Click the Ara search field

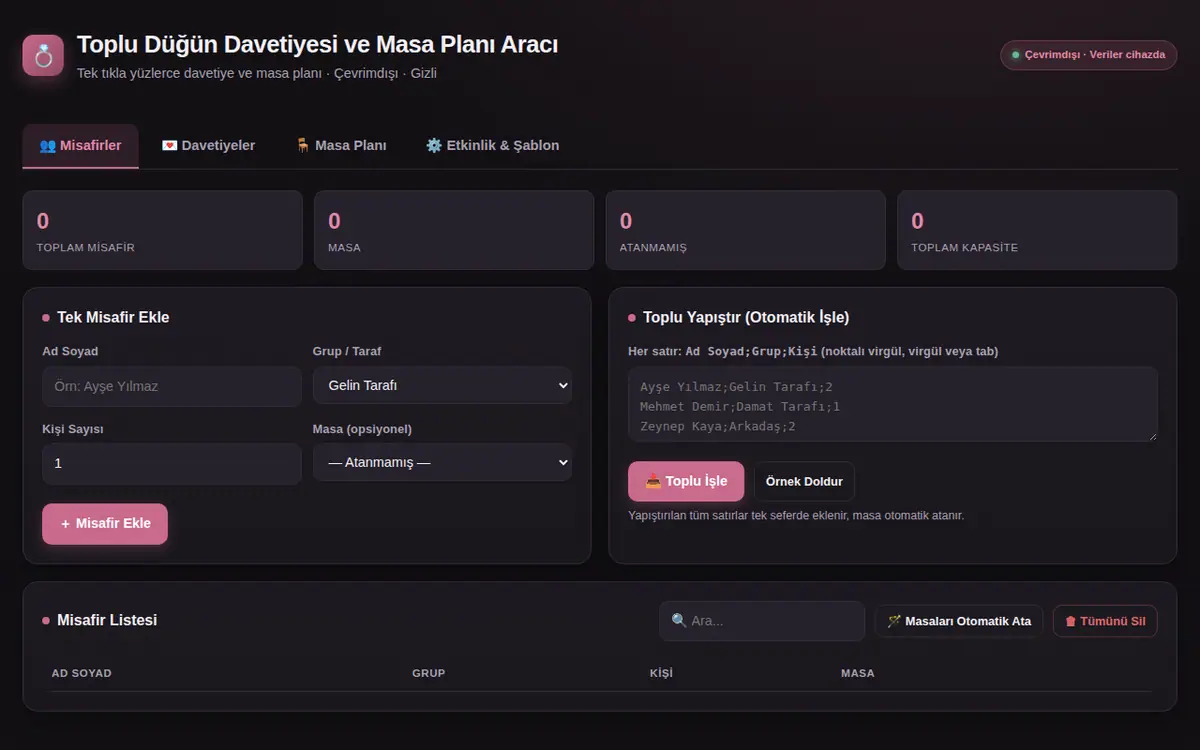(762, 621)
